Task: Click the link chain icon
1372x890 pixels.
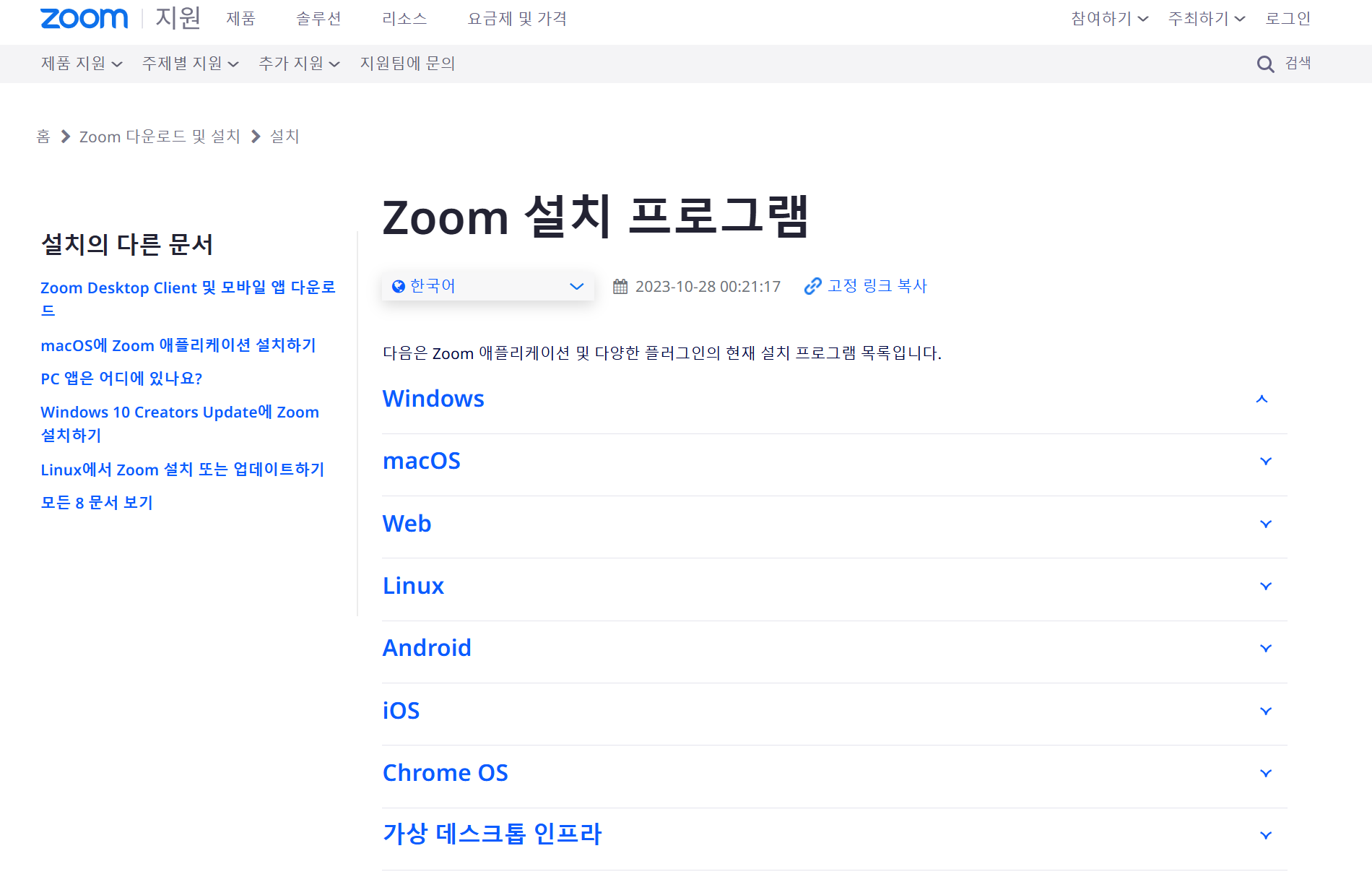Action: 813,287
